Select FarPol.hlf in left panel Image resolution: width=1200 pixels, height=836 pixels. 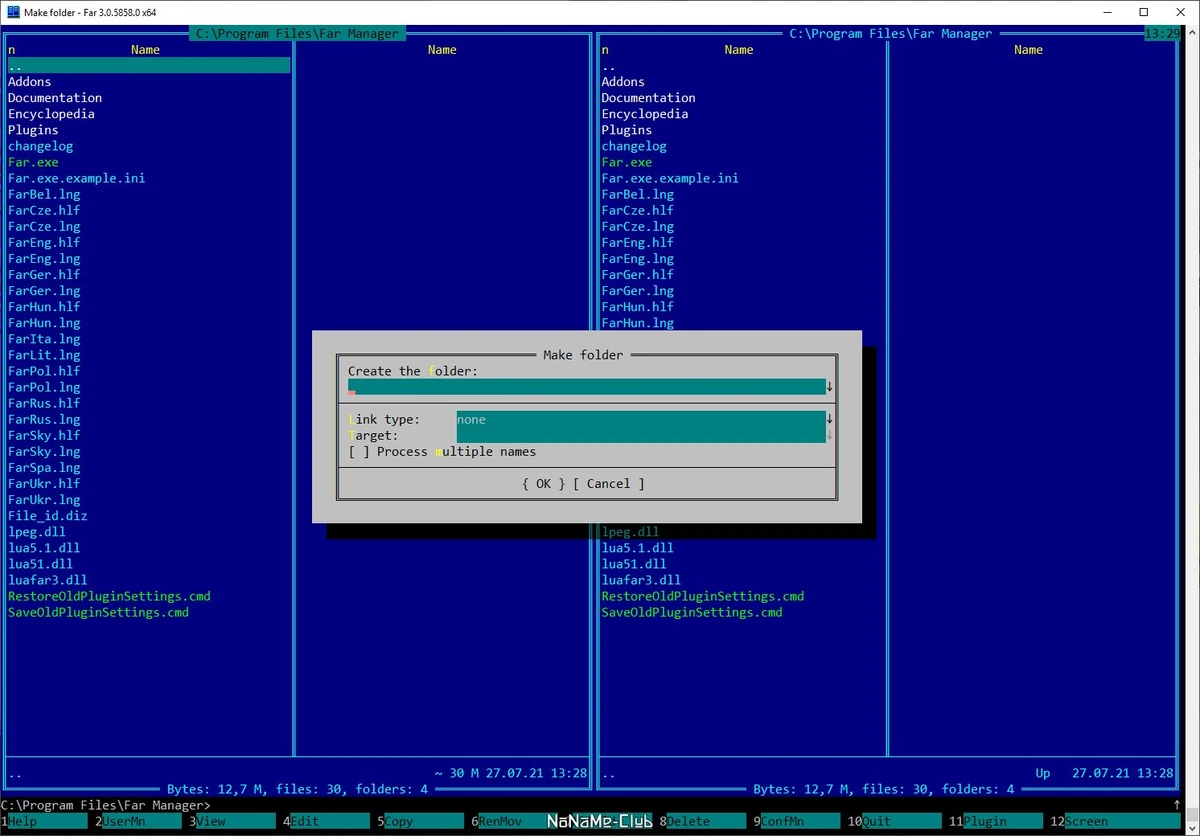click(44, 371)
